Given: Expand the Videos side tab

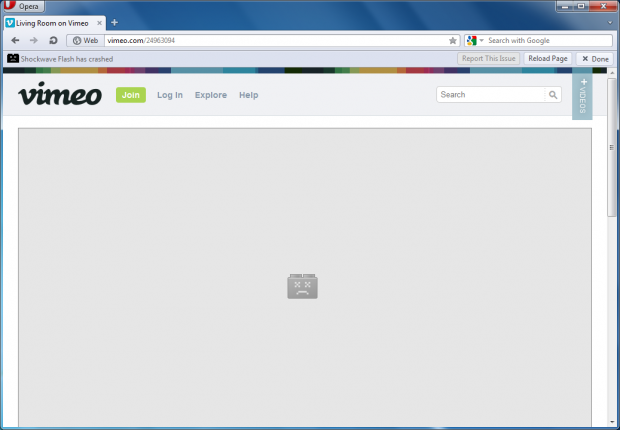Looking at the screenshot, I should coord(582,98).
